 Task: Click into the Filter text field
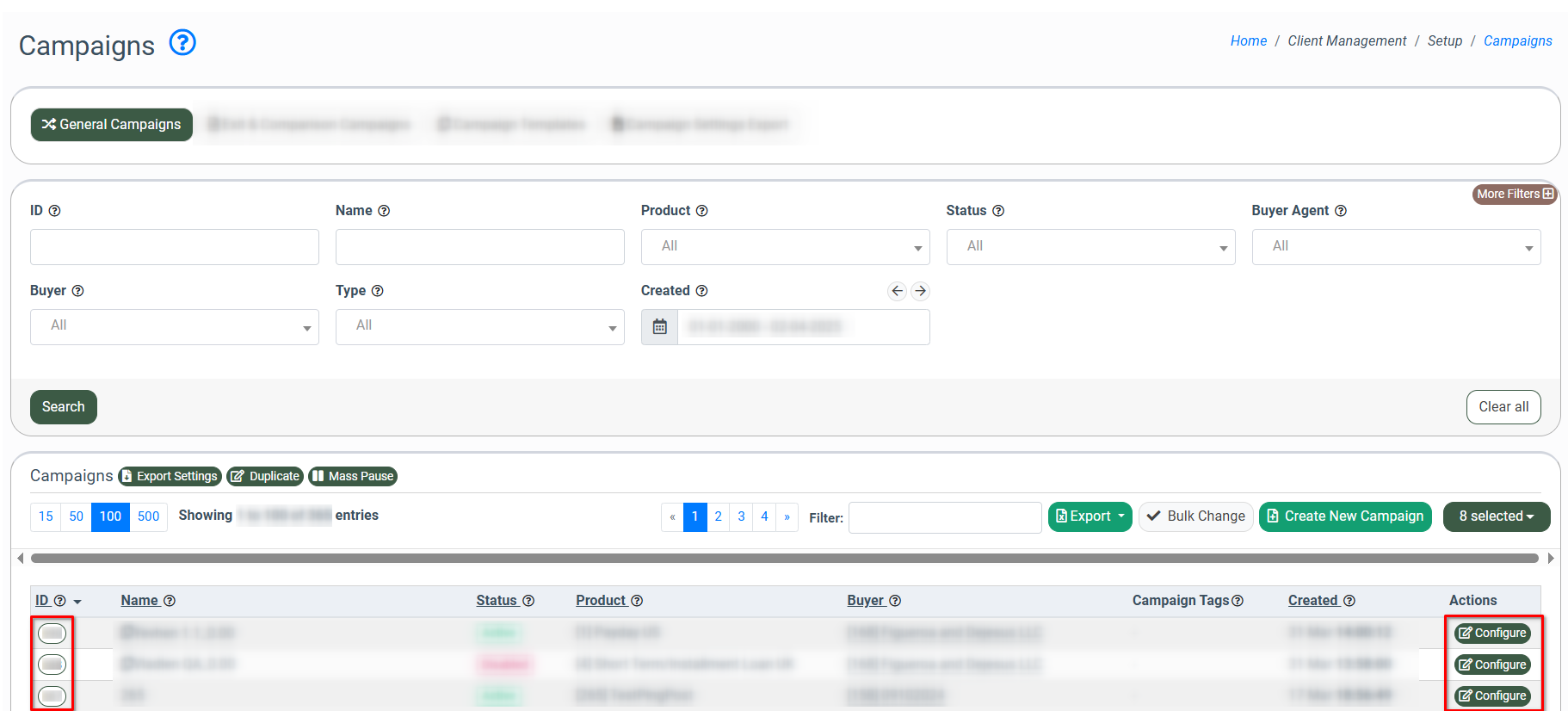click(x=944, y=518)
